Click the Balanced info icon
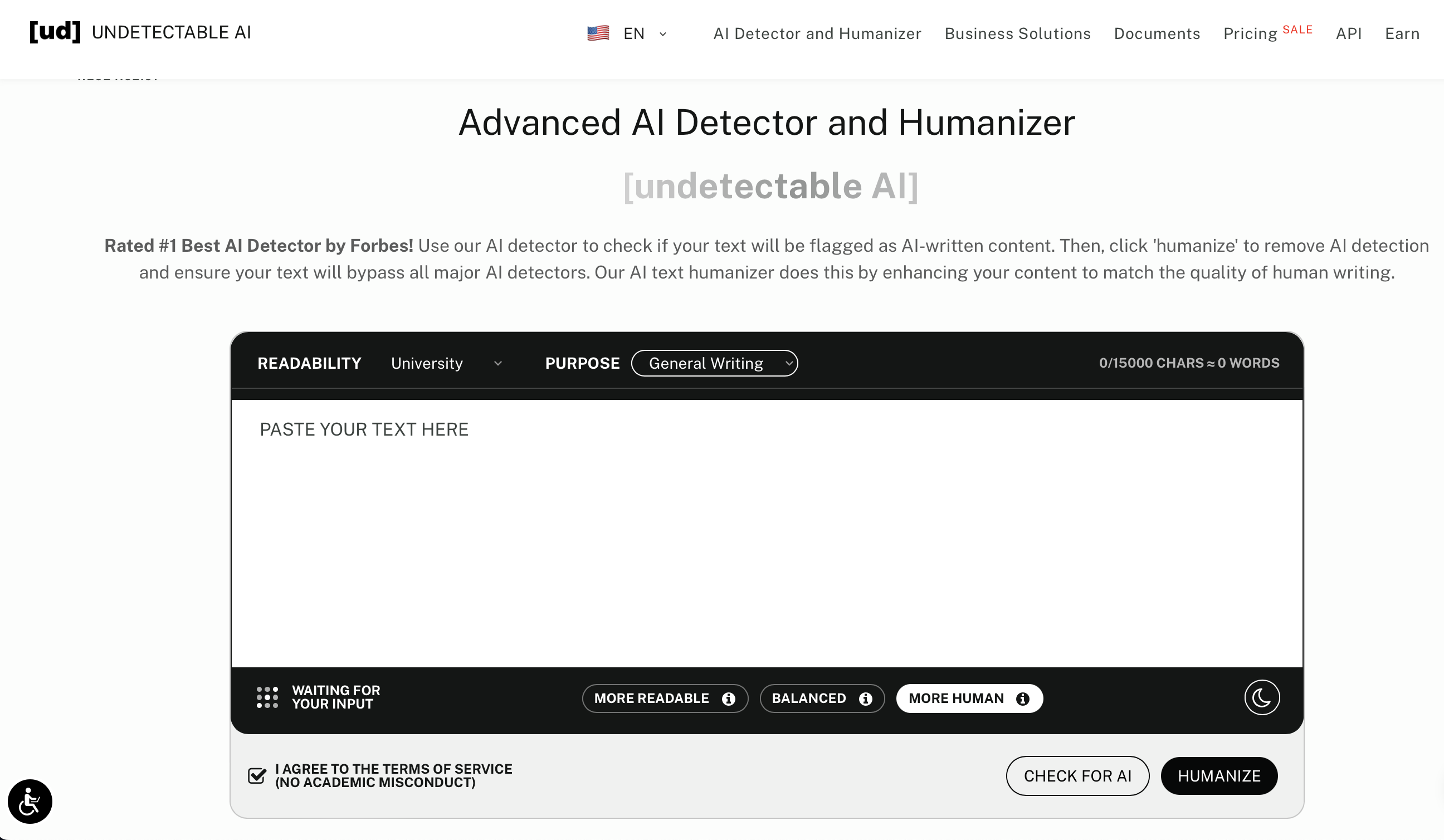The image size is (1444, 840). pyautogui.click(x=865, y=699)
